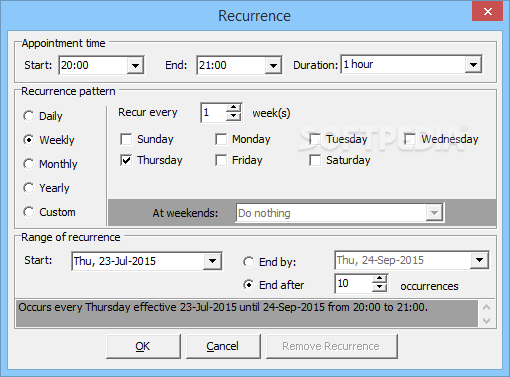Click the Remove Recurrence button

(332, 346)
